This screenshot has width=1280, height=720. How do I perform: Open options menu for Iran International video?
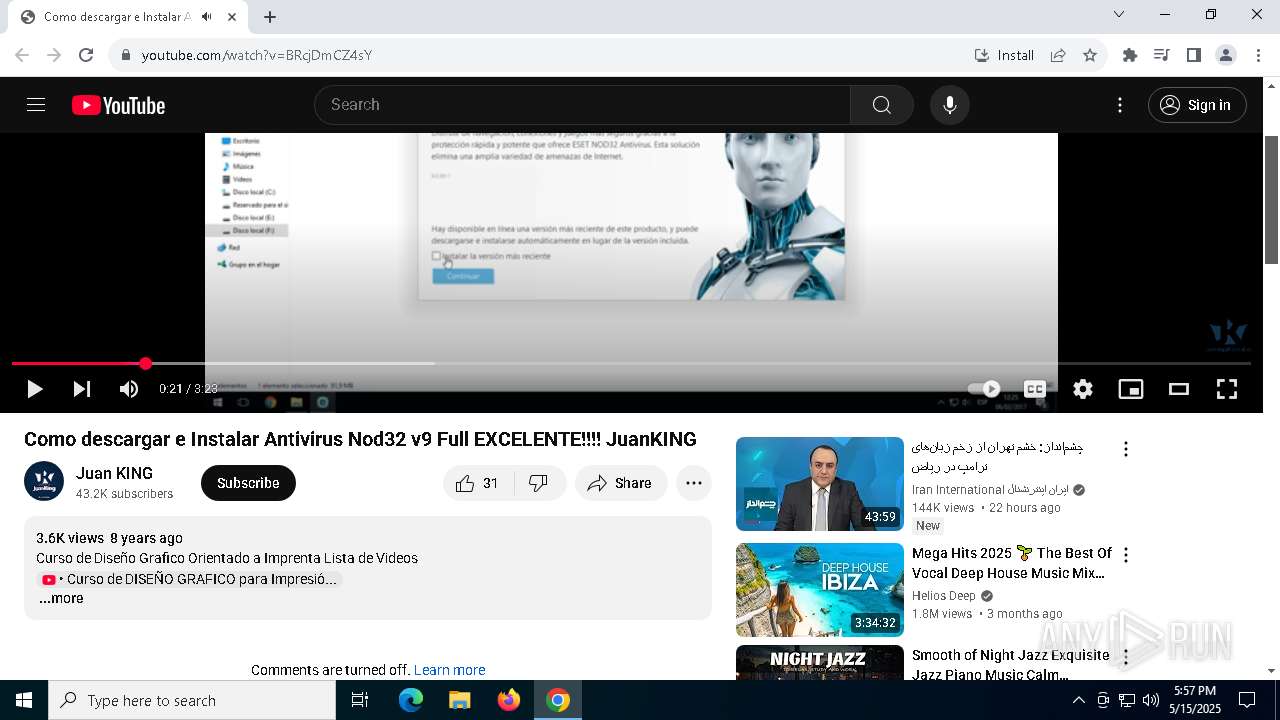[x=1126, y=449]
